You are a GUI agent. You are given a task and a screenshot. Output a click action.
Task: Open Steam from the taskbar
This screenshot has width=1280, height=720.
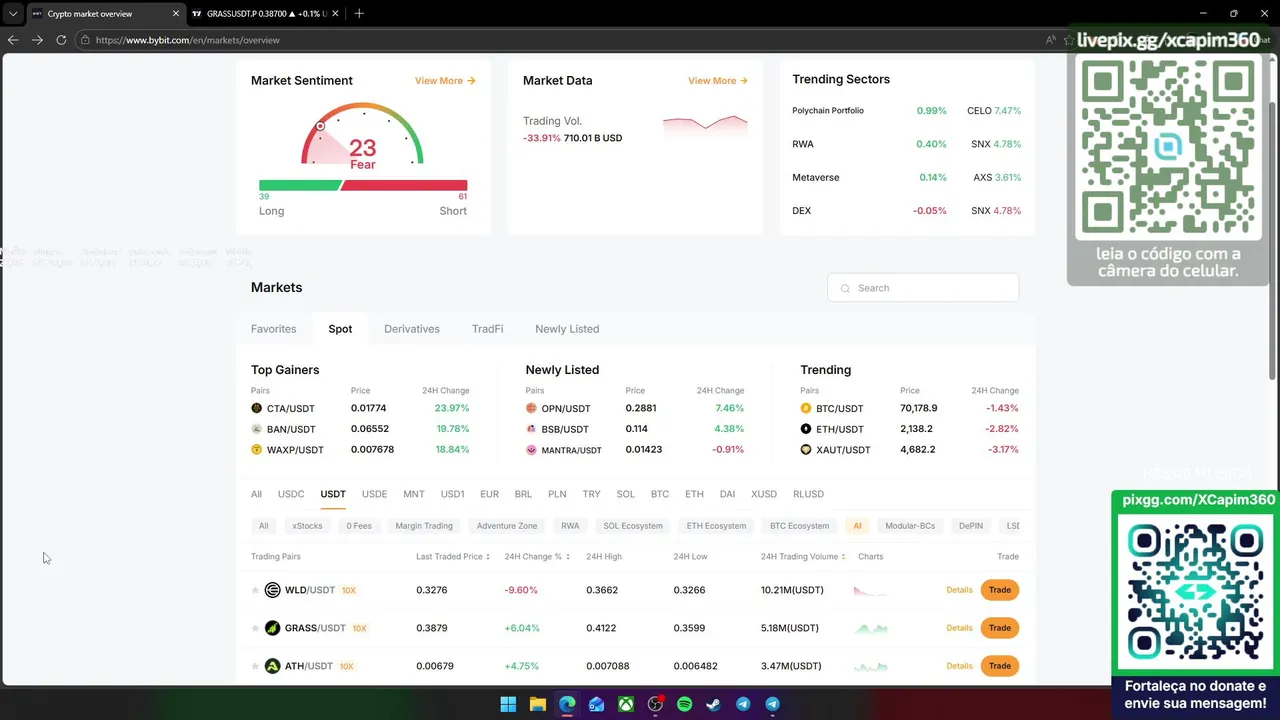point(714,704)
